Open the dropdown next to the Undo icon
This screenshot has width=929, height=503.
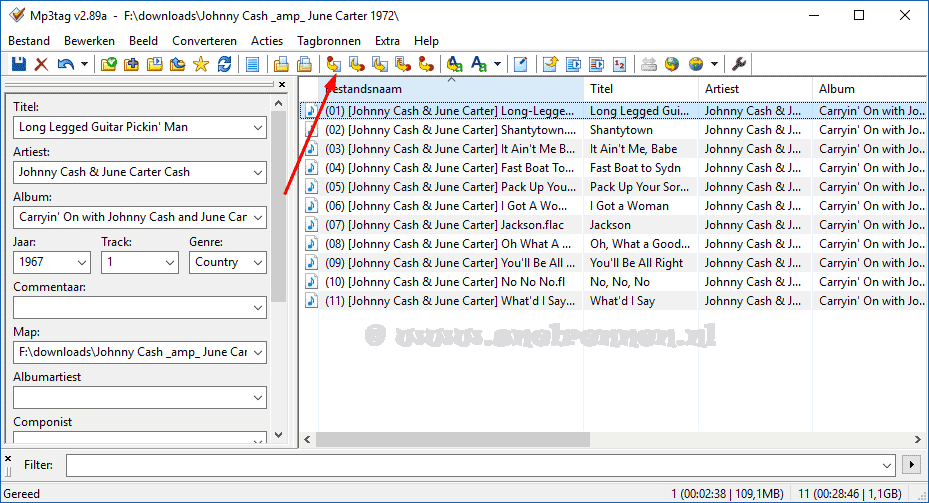(84, 64)
